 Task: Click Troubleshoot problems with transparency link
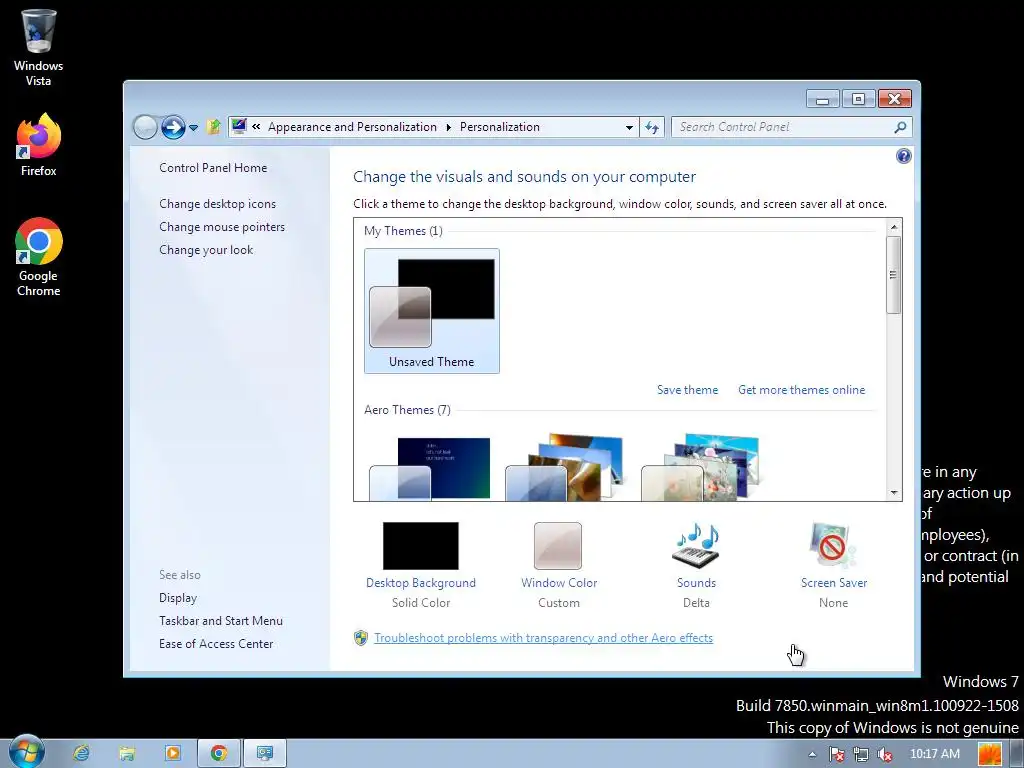pos(543,638)
